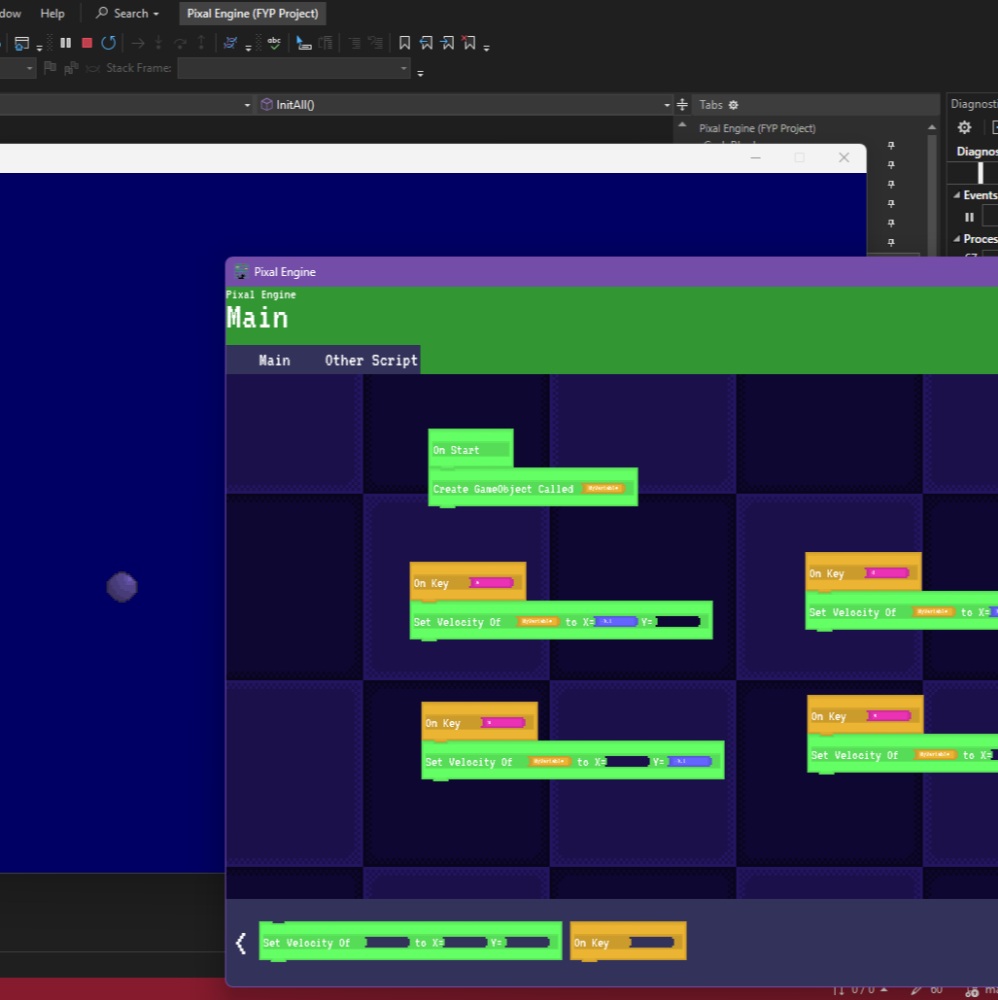Pick the Set Velocity Of block from palette

click(410, 941)
